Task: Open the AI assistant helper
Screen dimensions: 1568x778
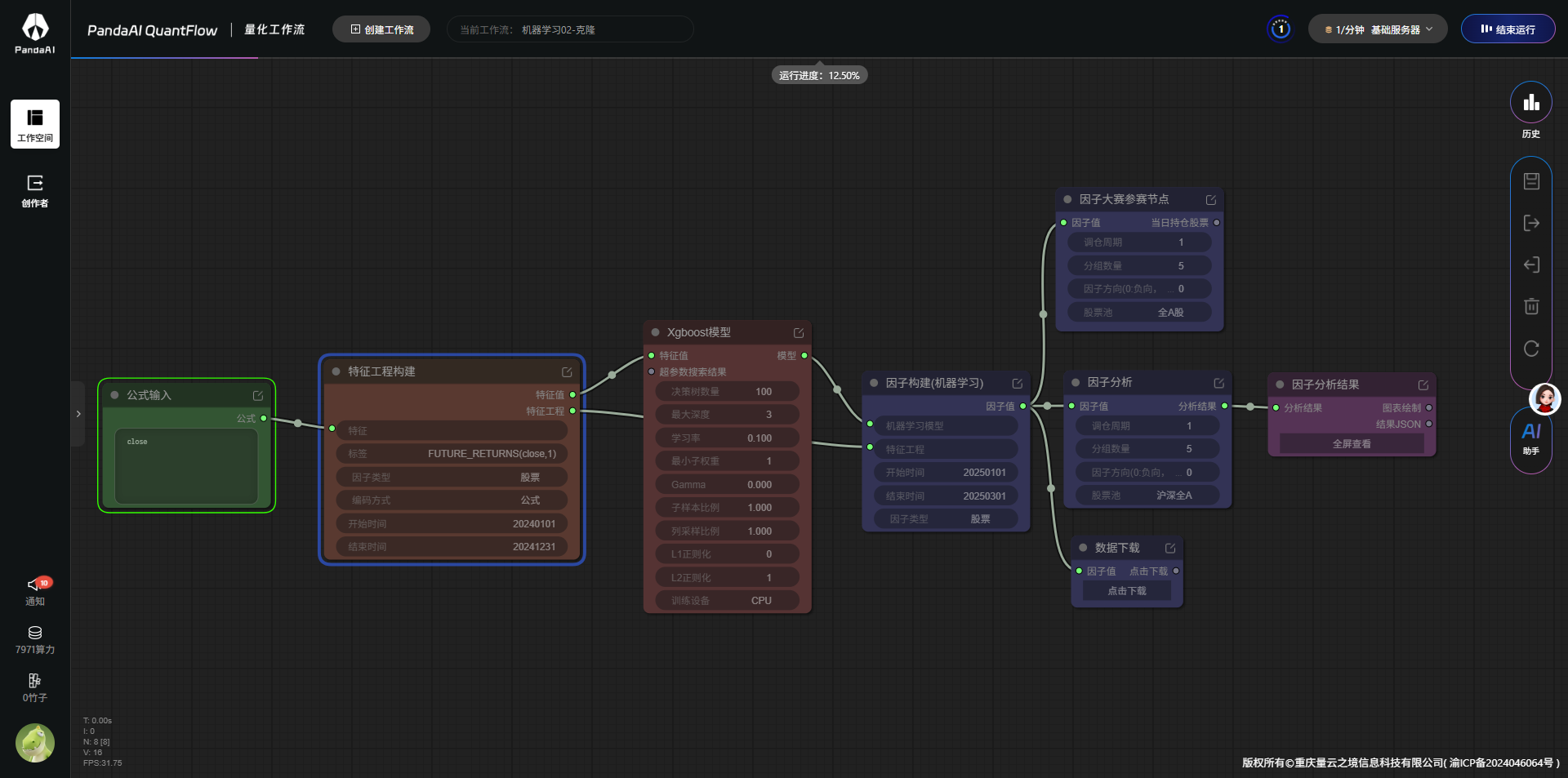Action: pyautogui.click(x=1531, y=437)
